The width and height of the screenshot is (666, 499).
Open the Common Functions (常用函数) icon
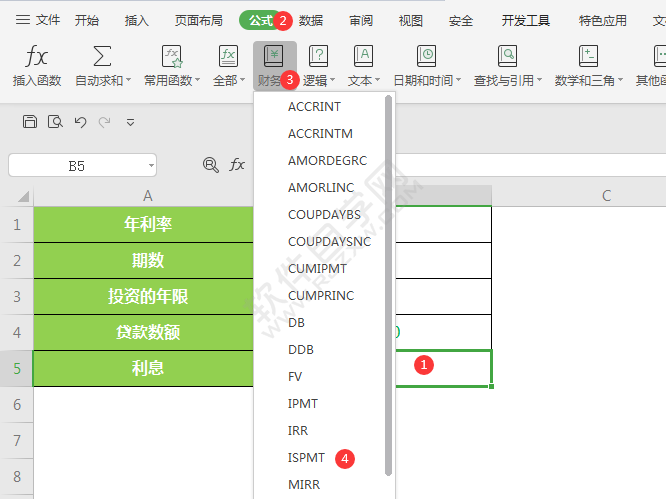172,56
